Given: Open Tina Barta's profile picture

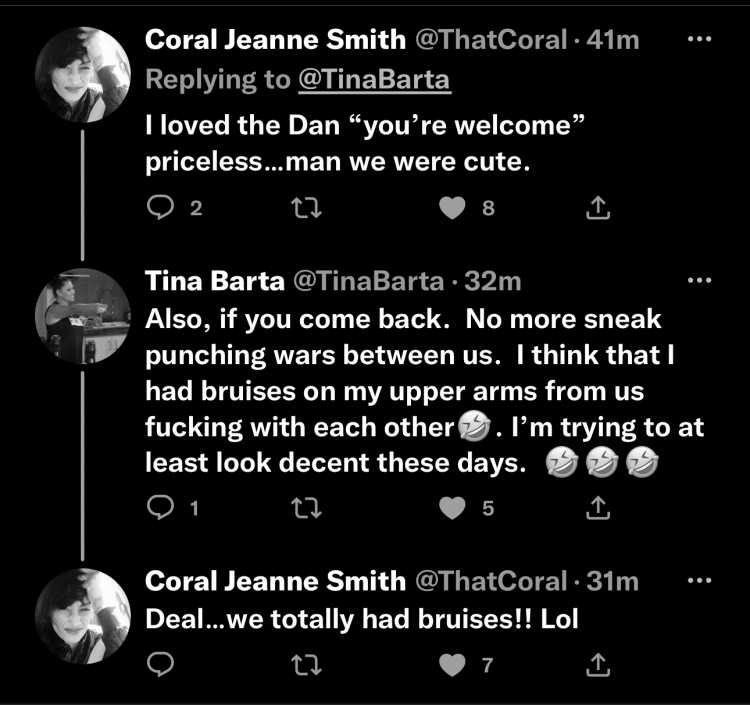Looking at the screenshot, I should tap(83, 316).
